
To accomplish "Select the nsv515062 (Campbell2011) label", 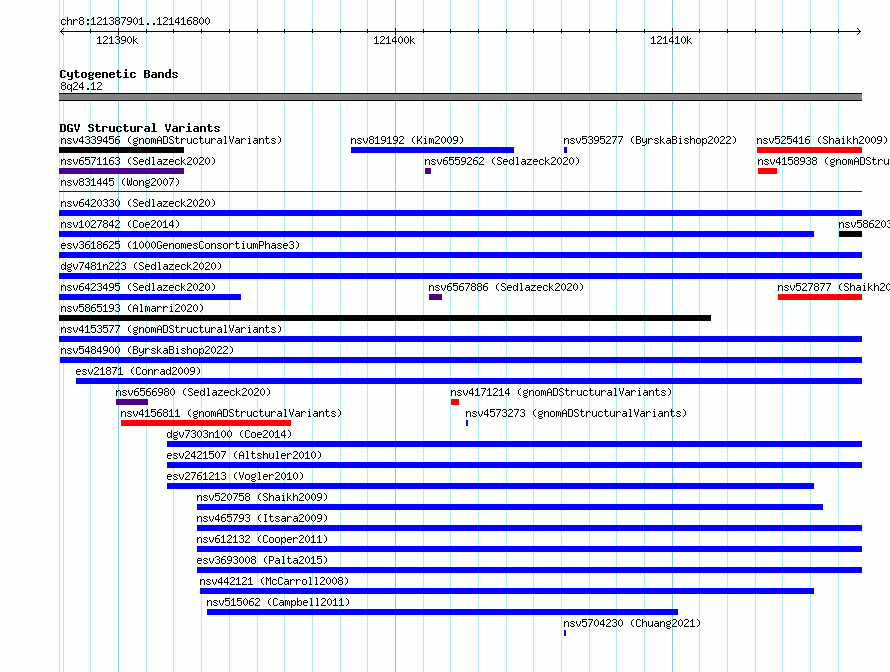I will pyautogui.click(x=278, y=602).
